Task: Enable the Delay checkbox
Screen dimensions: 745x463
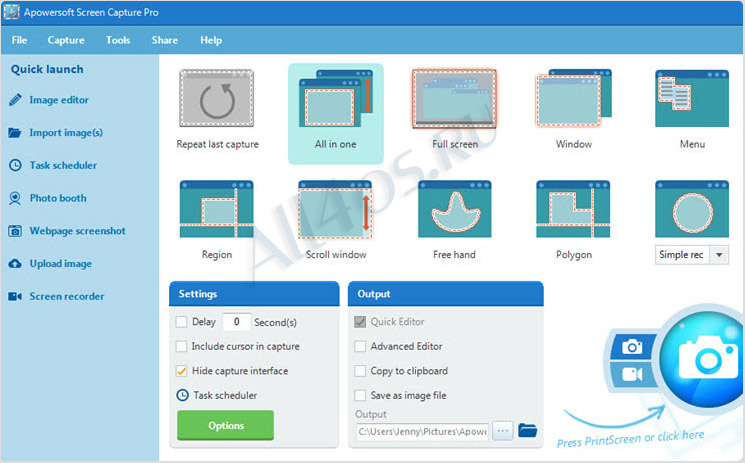Action: (181, 322)
